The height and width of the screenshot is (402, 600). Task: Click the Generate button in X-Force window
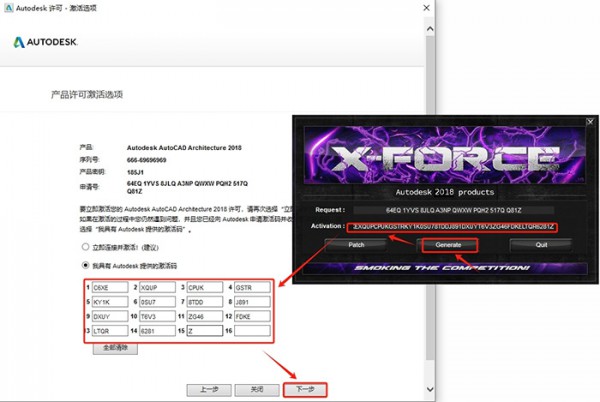click(x=448, y=245)
